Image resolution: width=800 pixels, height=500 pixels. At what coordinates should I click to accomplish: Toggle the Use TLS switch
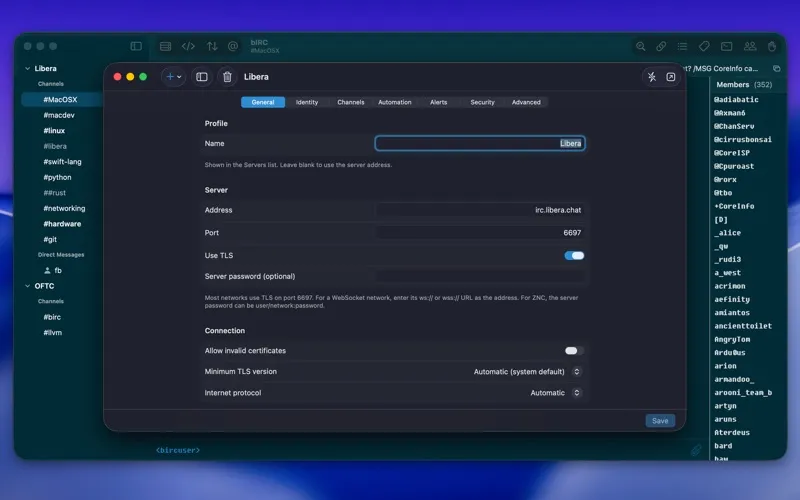(574, 256)
